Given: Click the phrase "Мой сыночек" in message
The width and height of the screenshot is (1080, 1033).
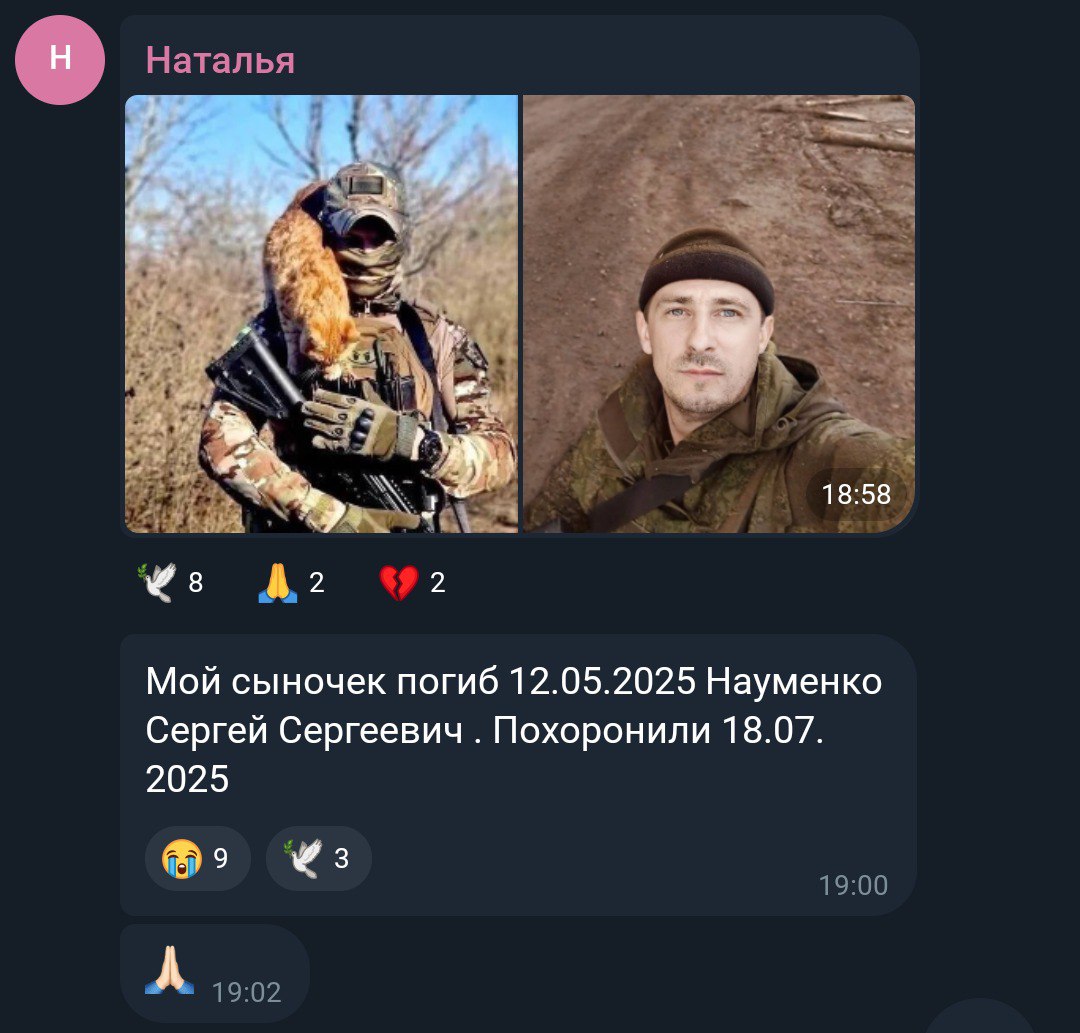Looking at the screenshot, I should pos(267,682).
